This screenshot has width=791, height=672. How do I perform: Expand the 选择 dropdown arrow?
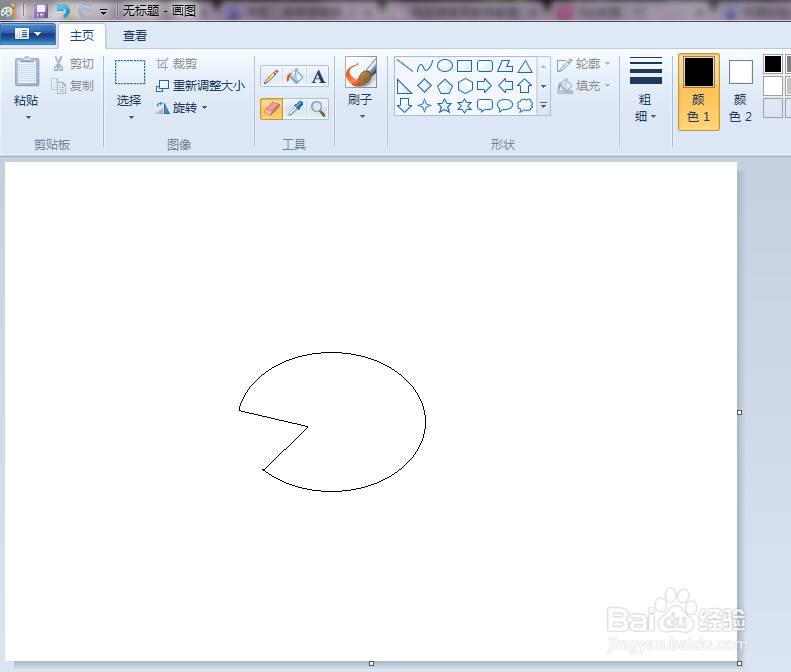[x=131, y=118]
